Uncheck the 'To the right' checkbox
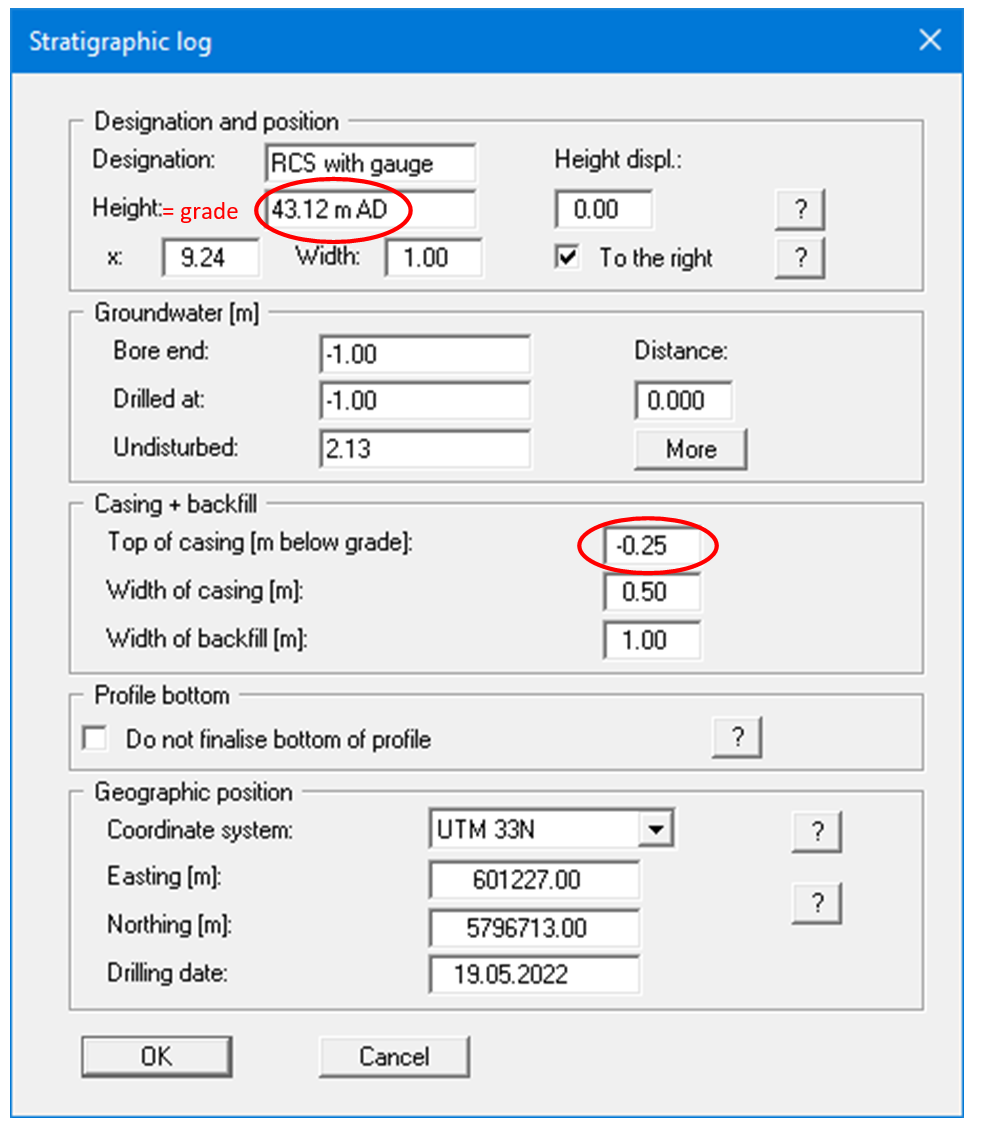This screenshot has width=982, height=1135. pos(568,258)
